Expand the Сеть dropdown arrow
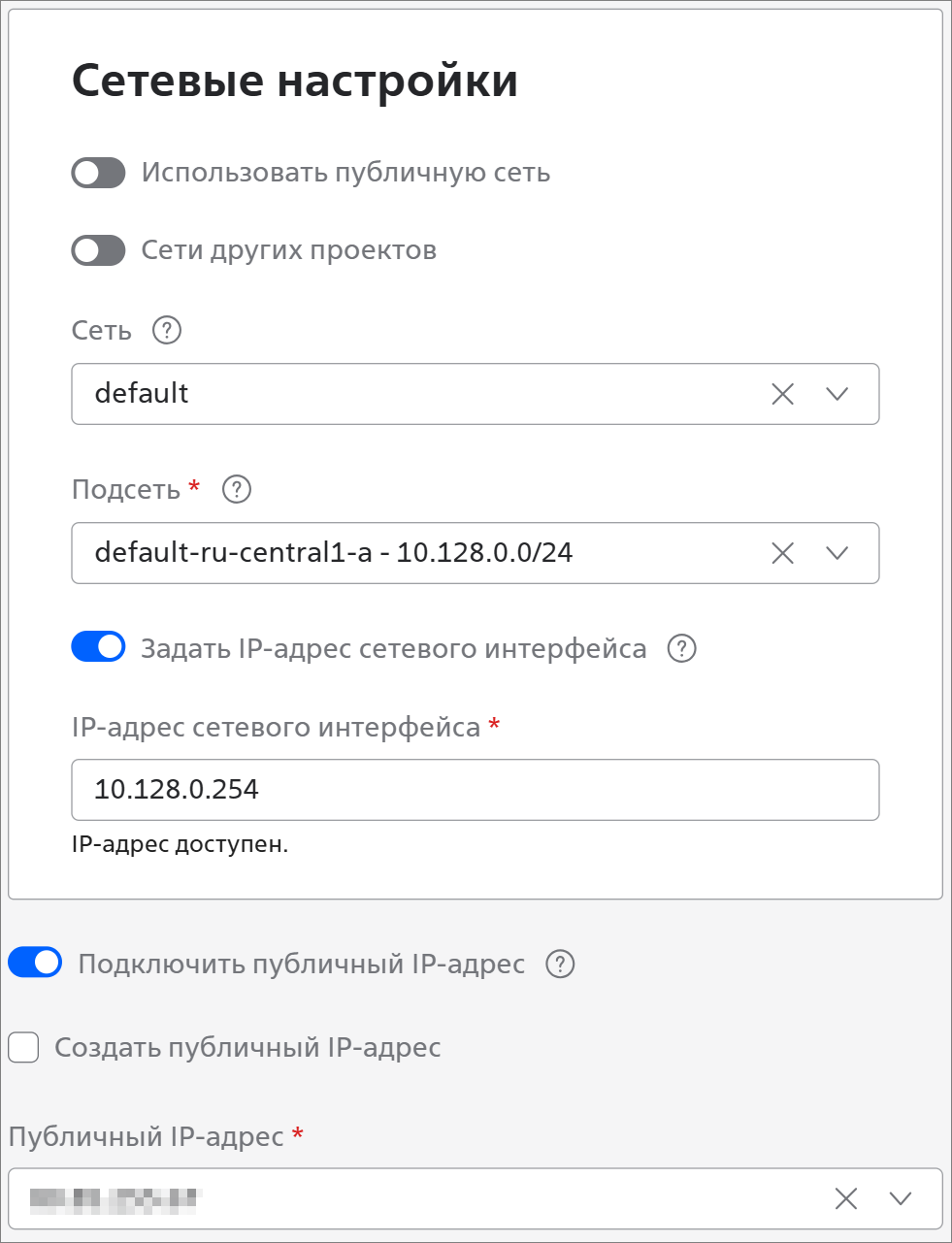Screen dimensions: 952x1243 click(837, 394)
